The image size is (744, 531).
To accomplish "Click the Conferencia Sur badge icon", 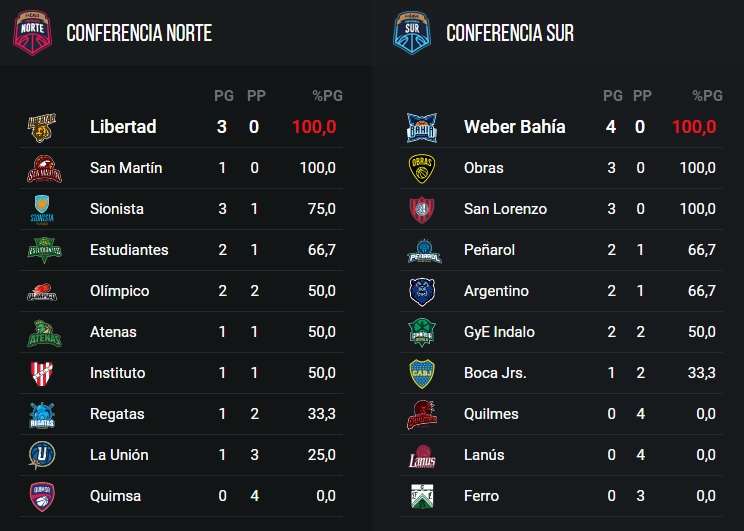I will click(411, 32).
